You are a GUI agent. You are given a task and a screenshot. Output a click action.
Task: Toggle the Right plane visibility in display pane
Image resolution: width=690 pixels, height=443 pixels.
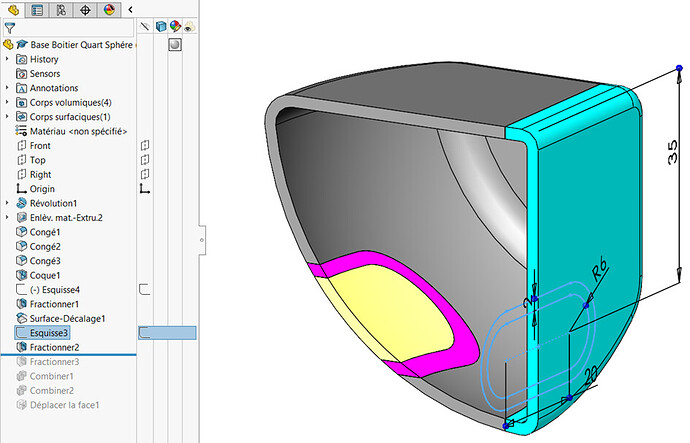(x=145, y=174)
